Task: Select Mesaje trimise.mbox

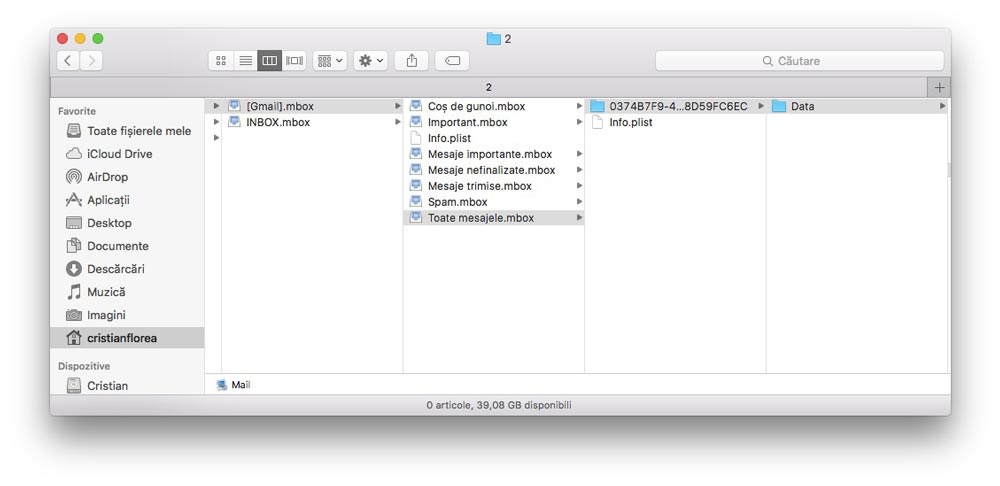Action: pos(494,186)
